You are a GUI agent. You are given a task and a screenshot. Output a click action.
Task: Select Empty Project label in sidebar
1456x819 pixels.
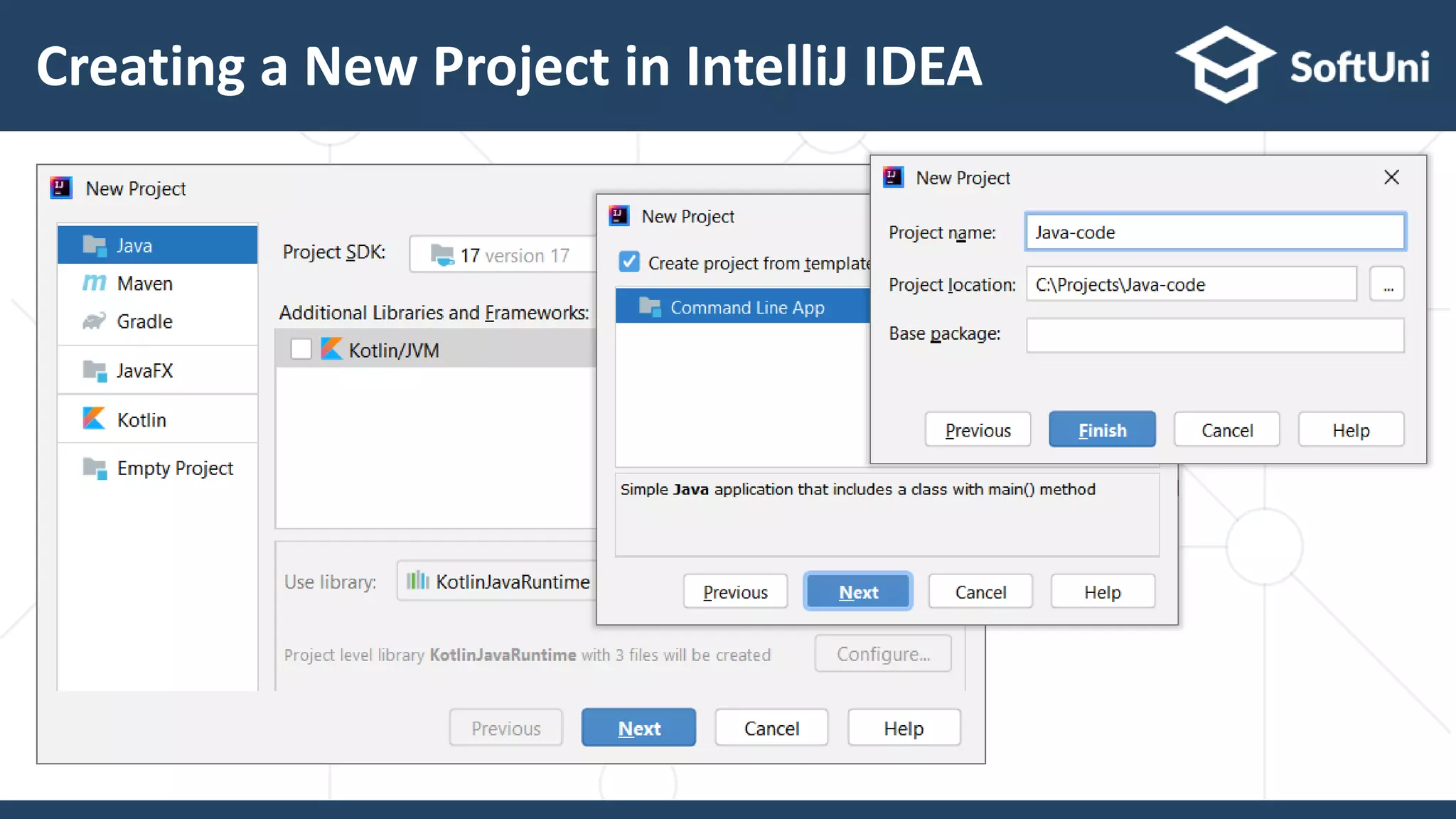[x=175, y=469]
